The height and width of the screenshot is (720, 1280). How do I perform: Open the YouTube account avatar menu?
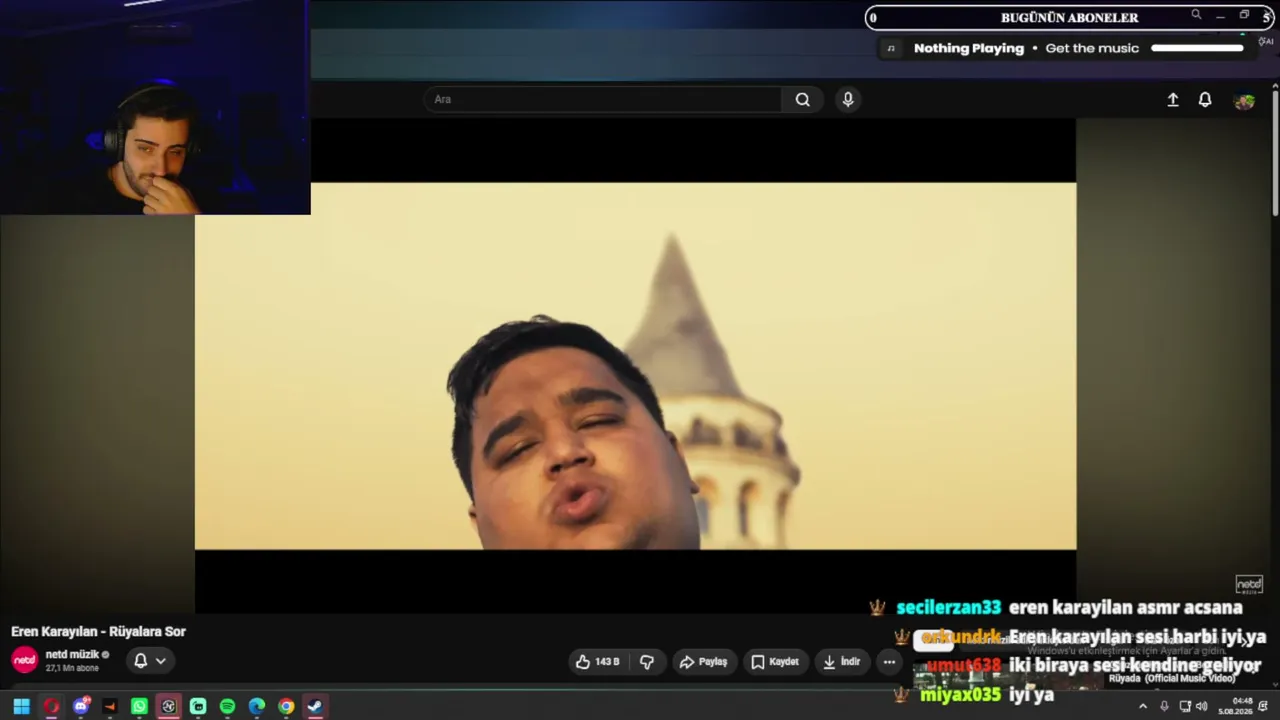pos(1244,101)
